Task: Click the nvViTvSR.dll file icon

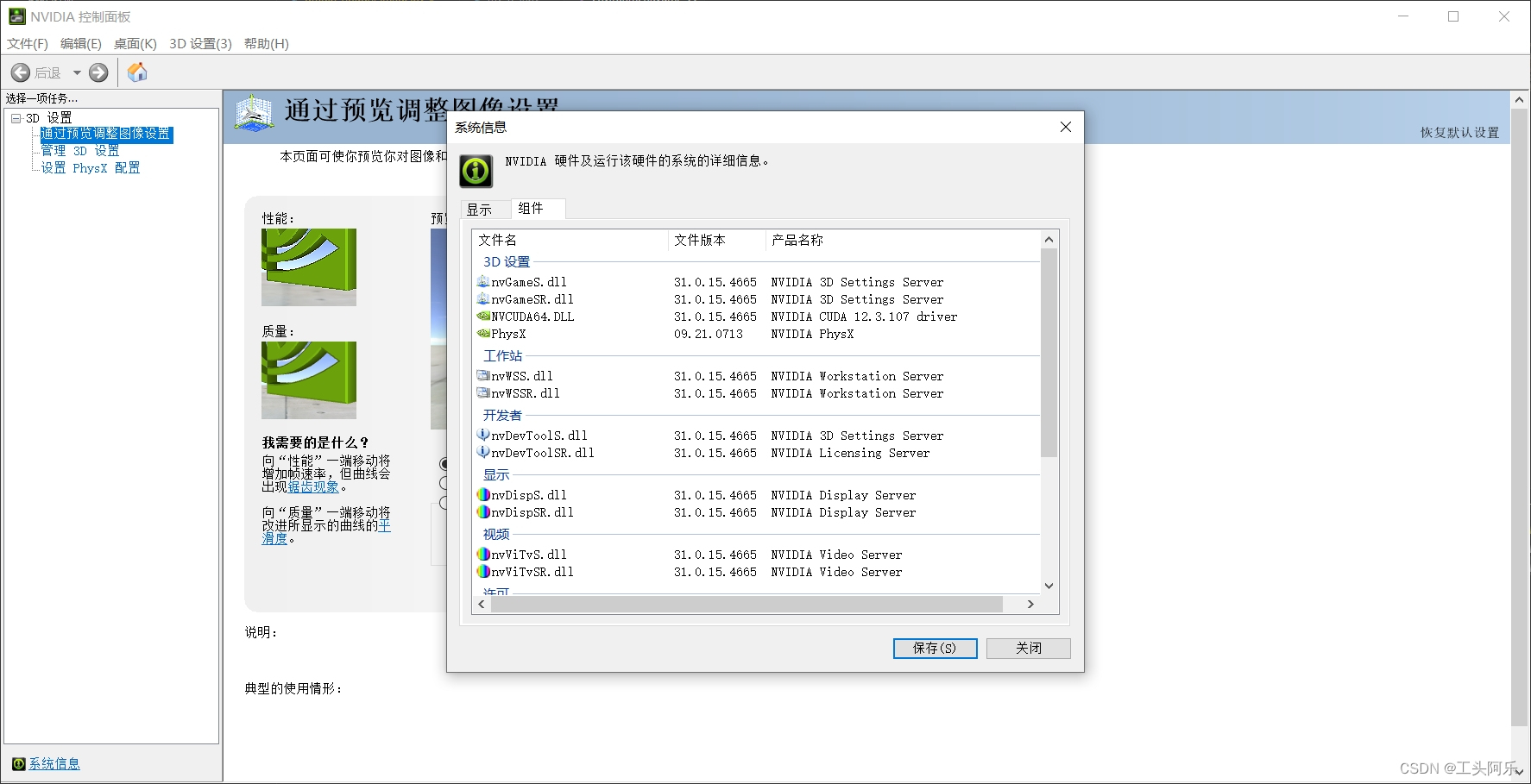Action: [483, 571]
